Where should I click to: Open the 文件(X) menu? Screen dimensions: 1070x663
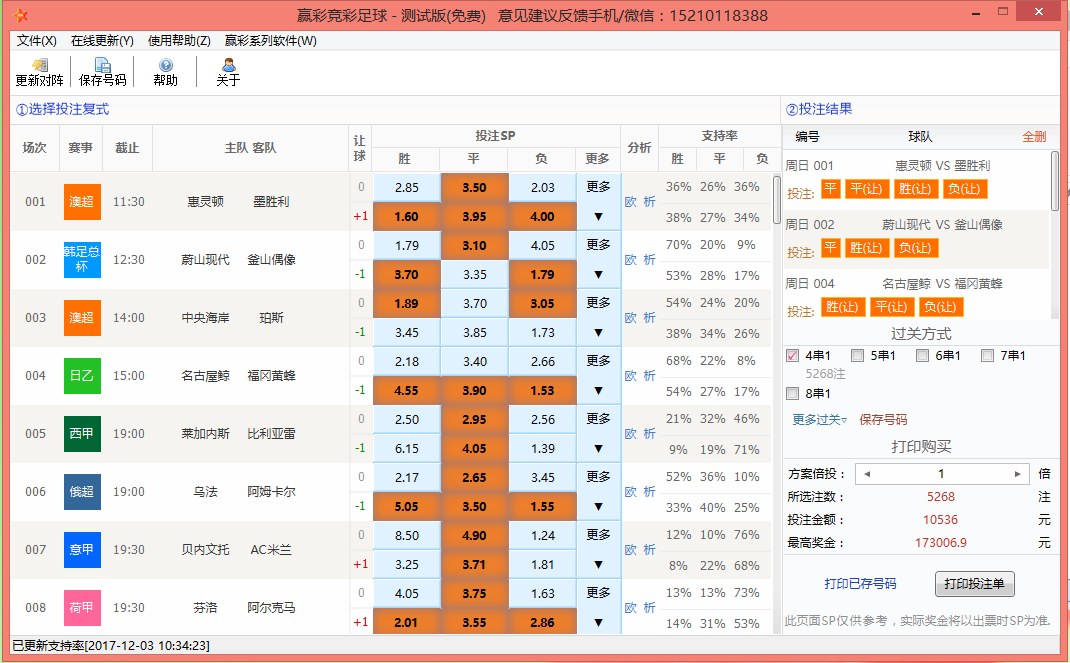36,41
